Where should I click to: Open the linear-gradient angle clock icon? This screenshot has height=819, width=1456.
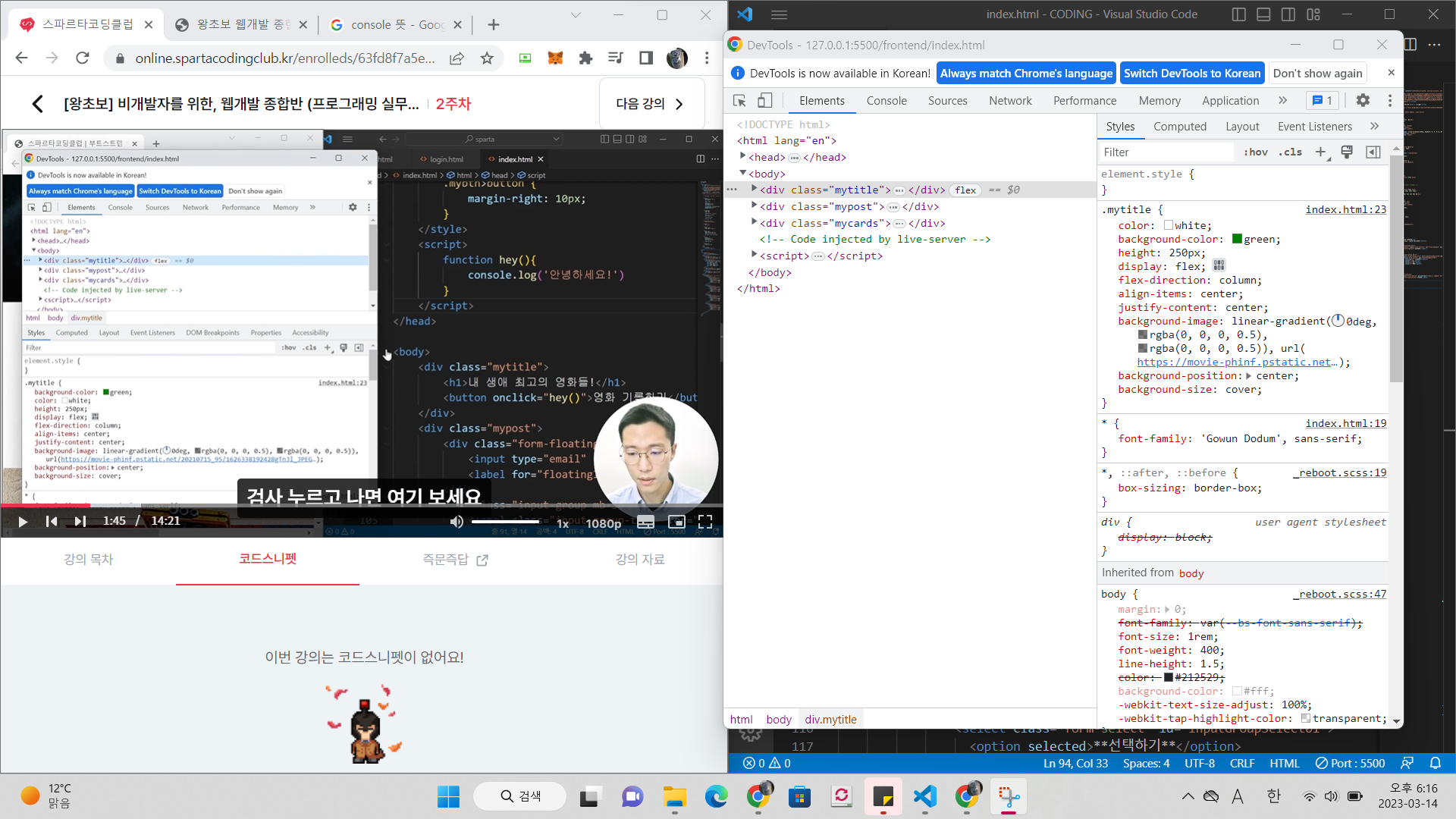tap(1338, 321)
